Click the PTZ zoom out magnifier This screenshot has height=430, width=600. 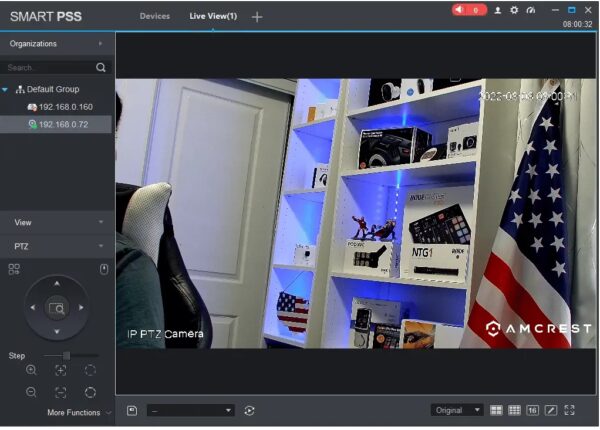(31, 393)
